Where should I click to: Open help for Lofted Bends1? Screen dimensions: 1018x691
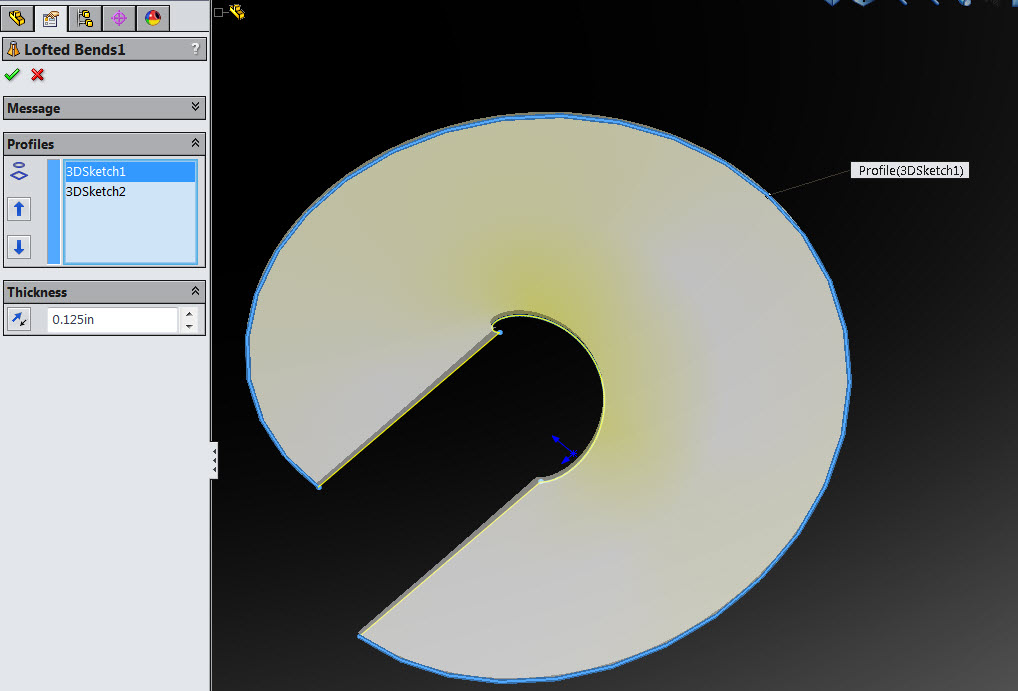click(195, 49)
